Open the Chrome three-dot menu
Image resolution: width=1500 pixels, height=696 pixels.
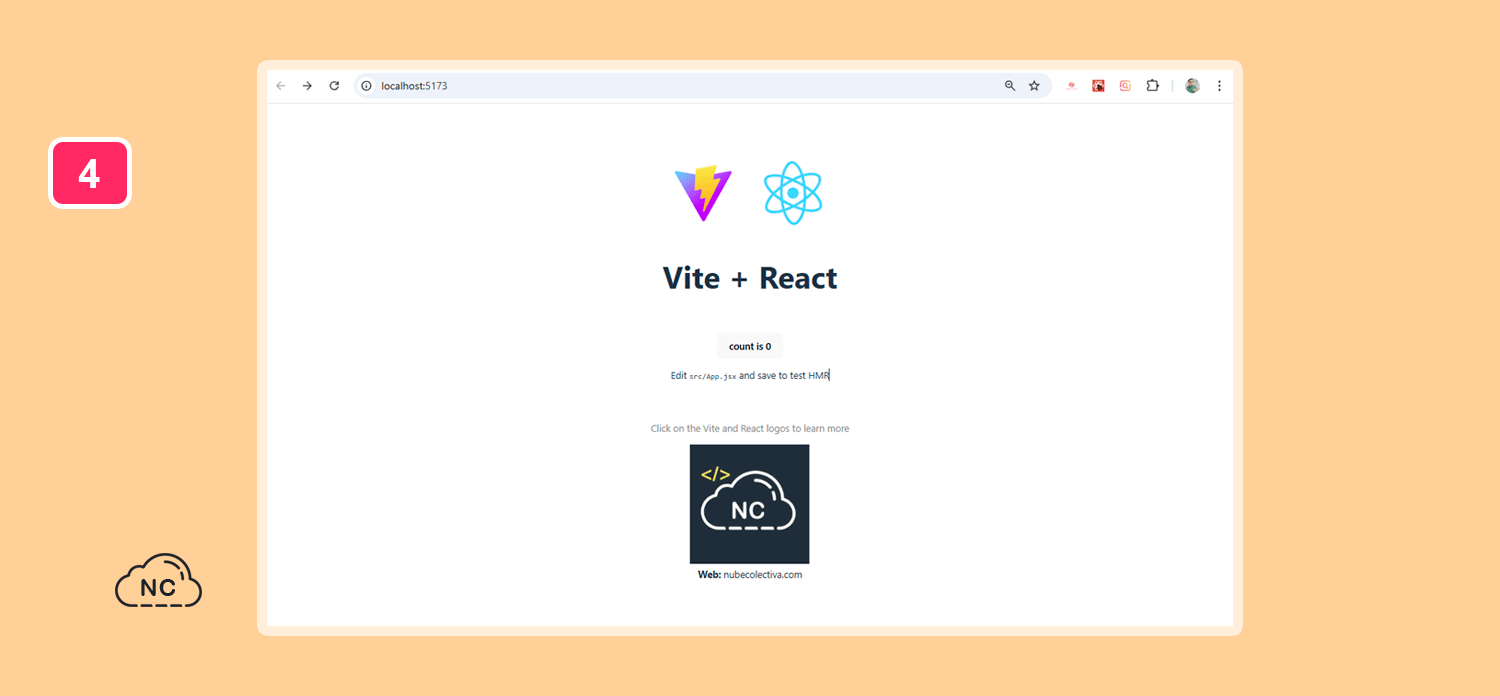1219,86
